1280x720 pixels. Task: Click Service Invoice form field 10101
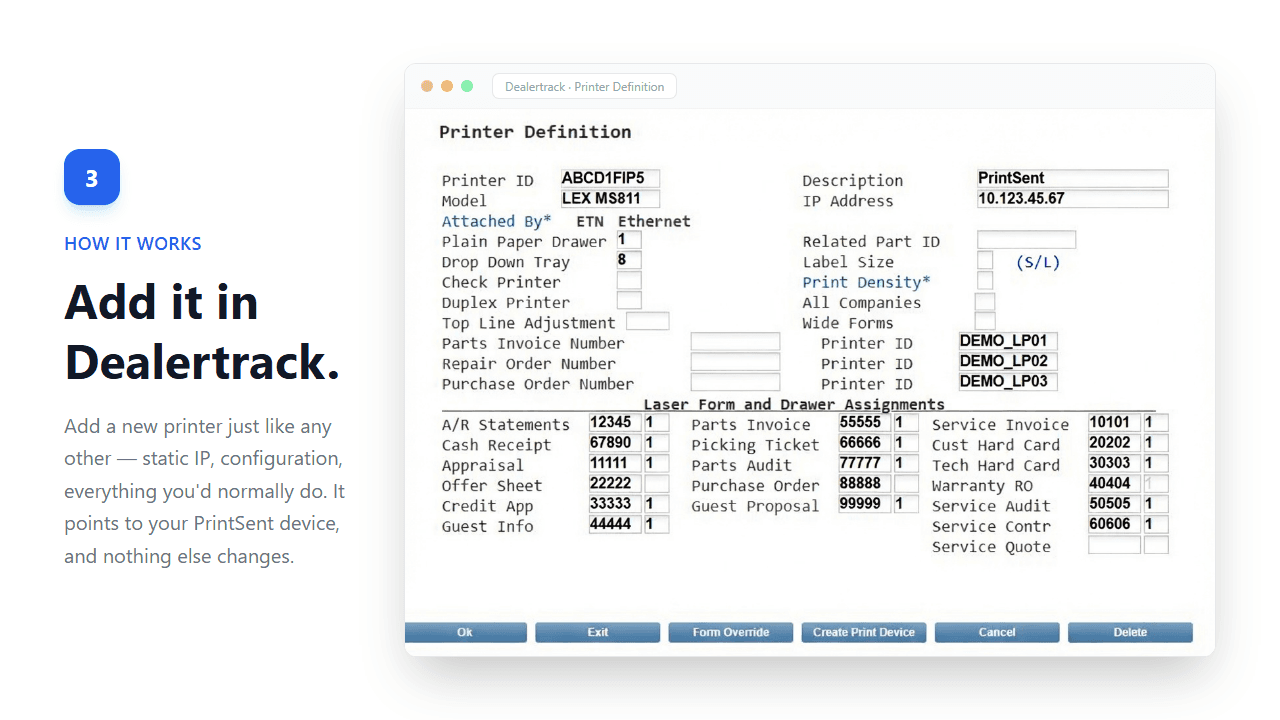(x=1114, y=423)
